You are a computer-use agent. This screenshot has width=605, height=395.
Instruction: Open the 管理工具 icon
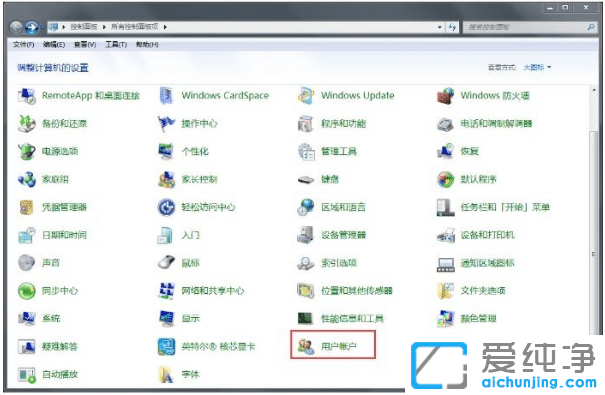pos(306,151)
